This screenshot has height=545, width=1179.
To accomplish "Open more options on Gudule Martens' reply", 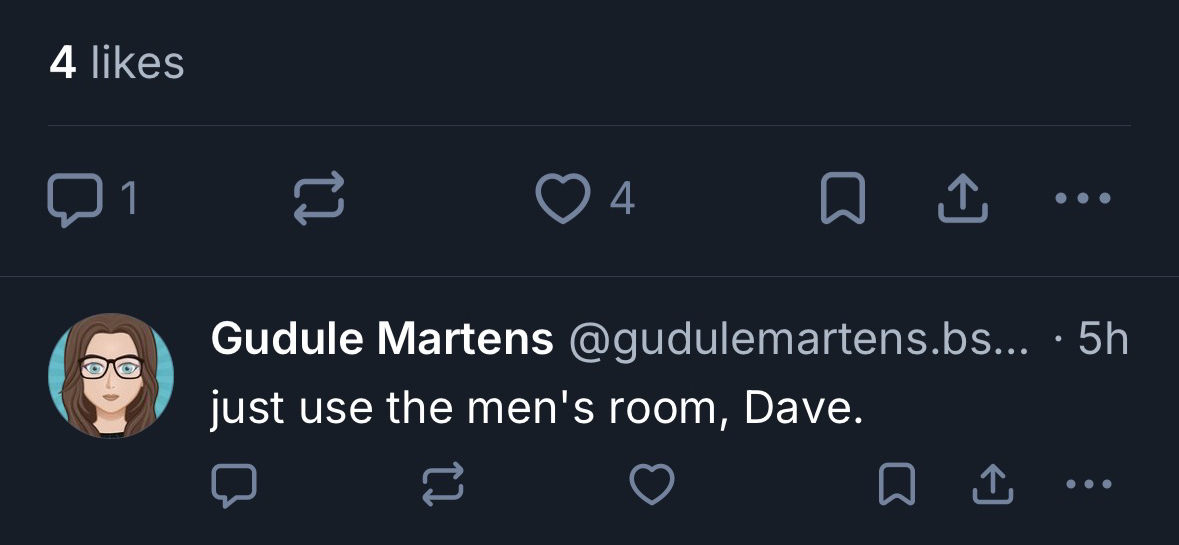I will [x=1088, y=486].
